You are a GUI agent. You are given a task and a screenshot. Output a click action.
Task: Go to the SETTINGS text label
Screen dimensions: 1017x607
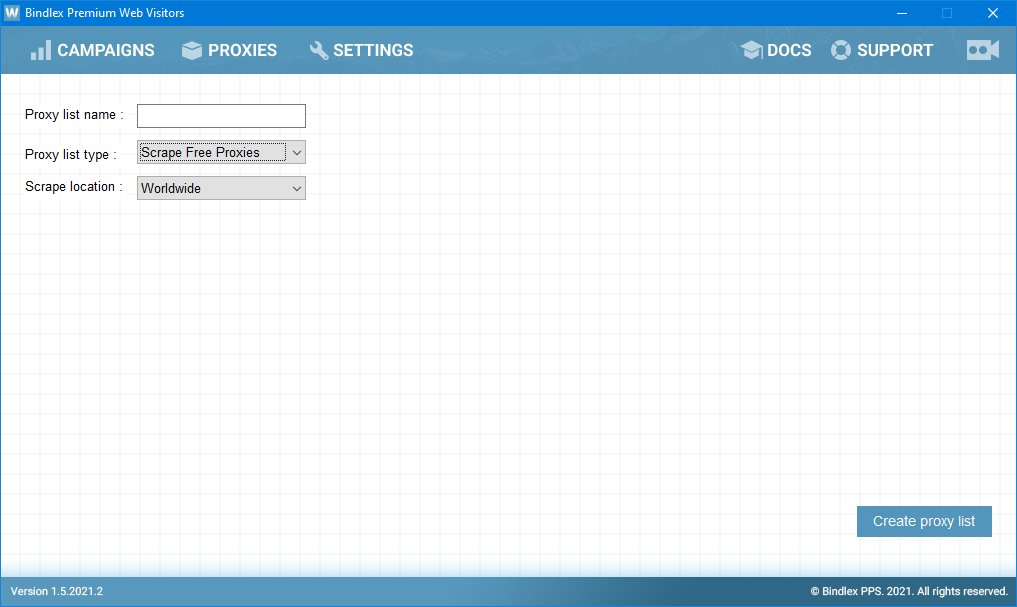coord(373,50)
